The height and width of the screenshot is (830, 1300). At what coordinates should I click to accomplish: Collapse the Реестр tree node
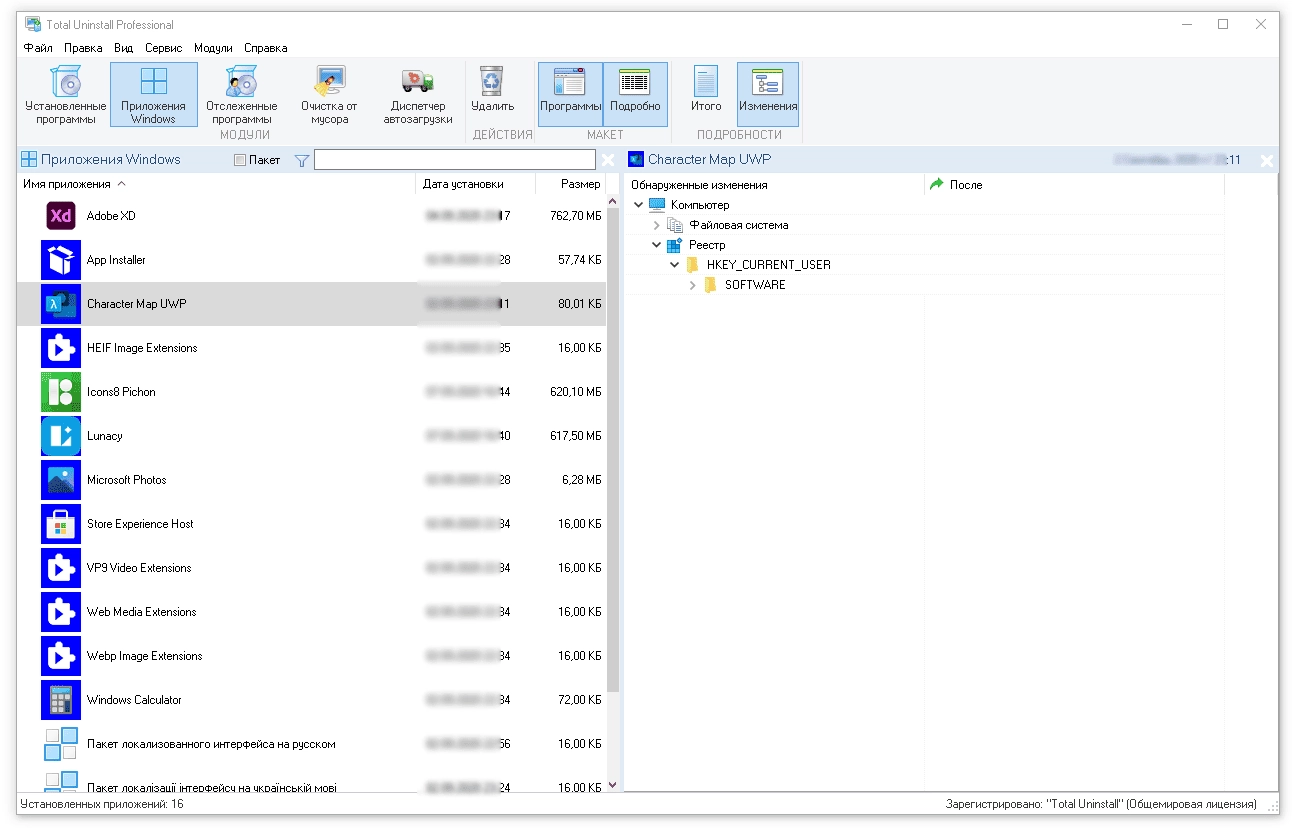[x=656, y=245]
